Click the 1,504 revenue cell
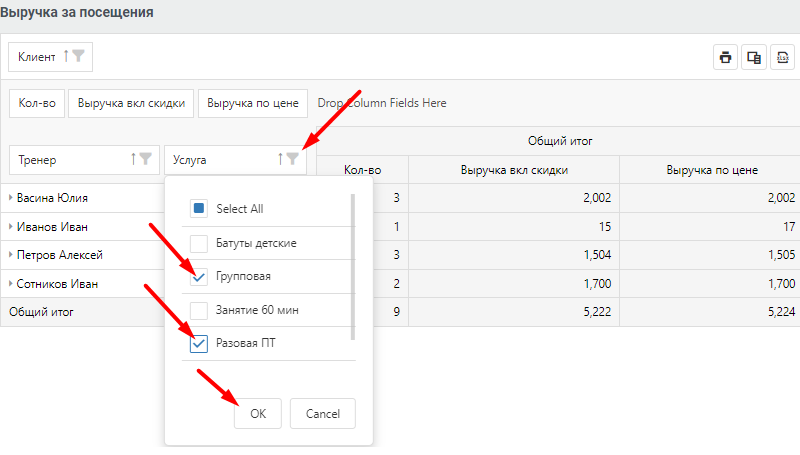The width and height of the screenshot is (800, 455). (514, 255)
